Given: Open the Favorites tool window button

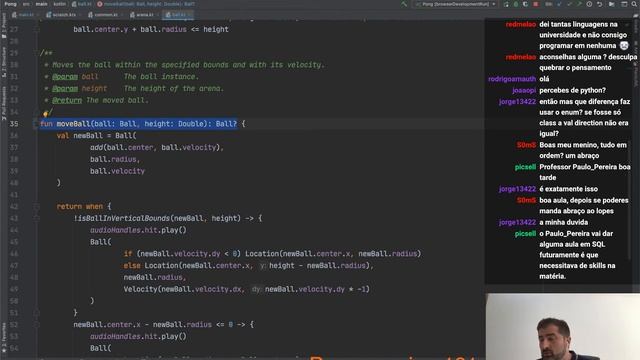Looking at the screenshot, I should click(4, 337).
